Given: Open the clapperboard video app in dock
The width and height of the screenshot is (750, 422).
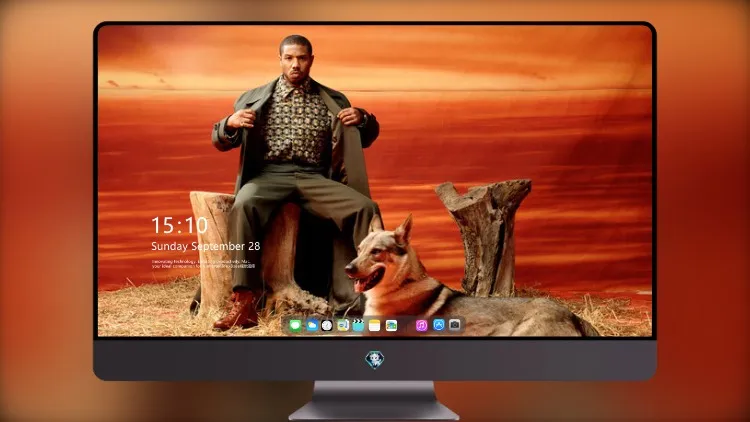Looking at the screenshot, I should click(x=358, y=326).
